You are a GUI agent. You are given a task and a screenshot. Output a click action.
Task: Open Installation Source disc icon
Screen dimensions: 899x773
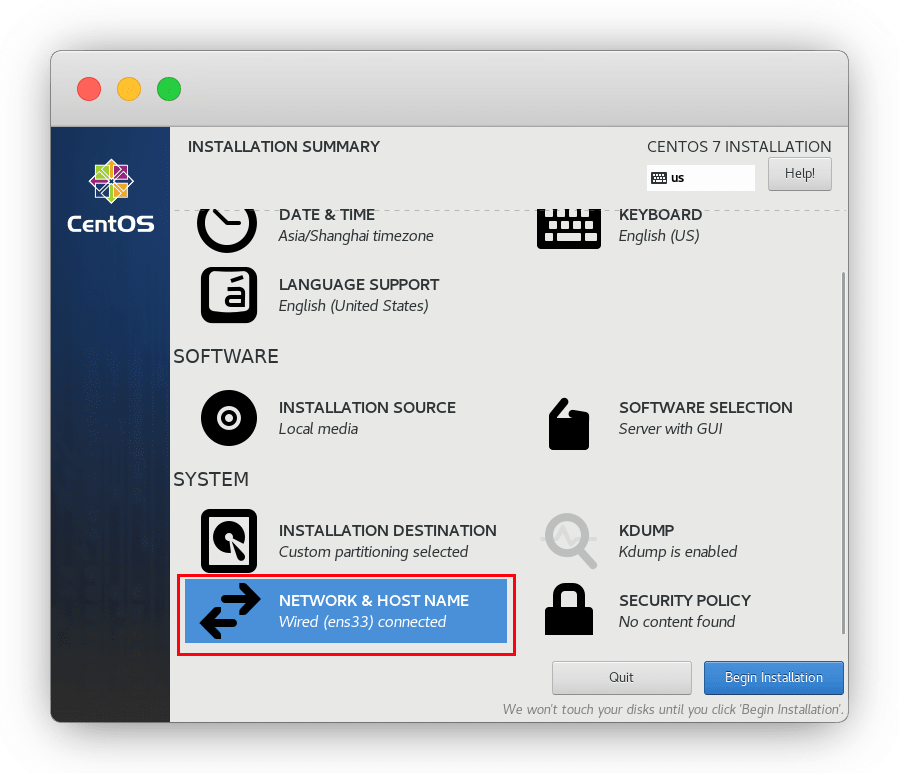point(228,418)
